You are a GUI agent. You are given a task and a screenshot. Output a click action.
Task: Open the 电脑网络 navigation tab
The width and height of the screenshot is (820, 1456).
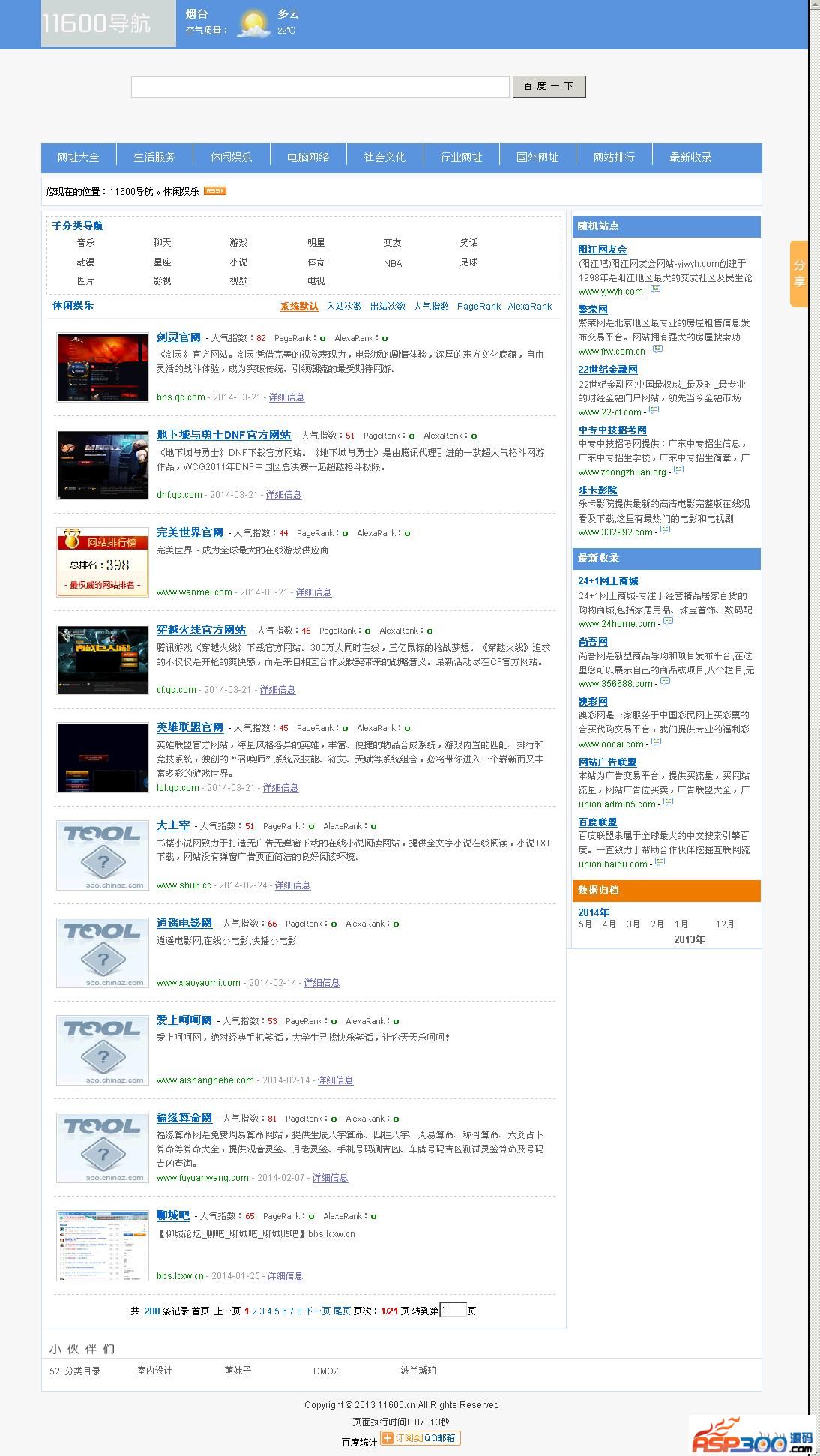[308, 157]
